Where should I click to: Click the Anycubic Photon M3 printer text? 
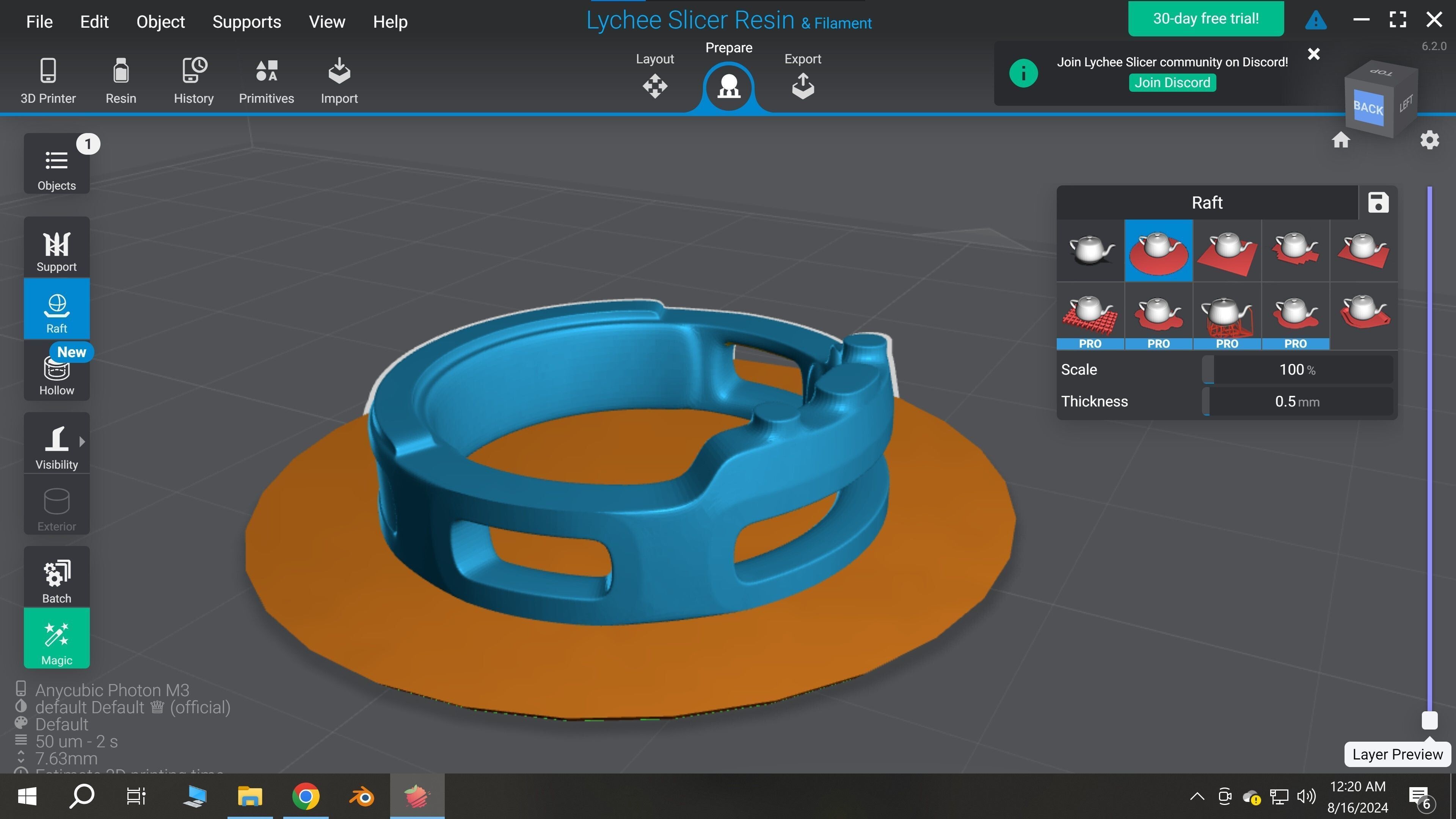click(112, 690)
